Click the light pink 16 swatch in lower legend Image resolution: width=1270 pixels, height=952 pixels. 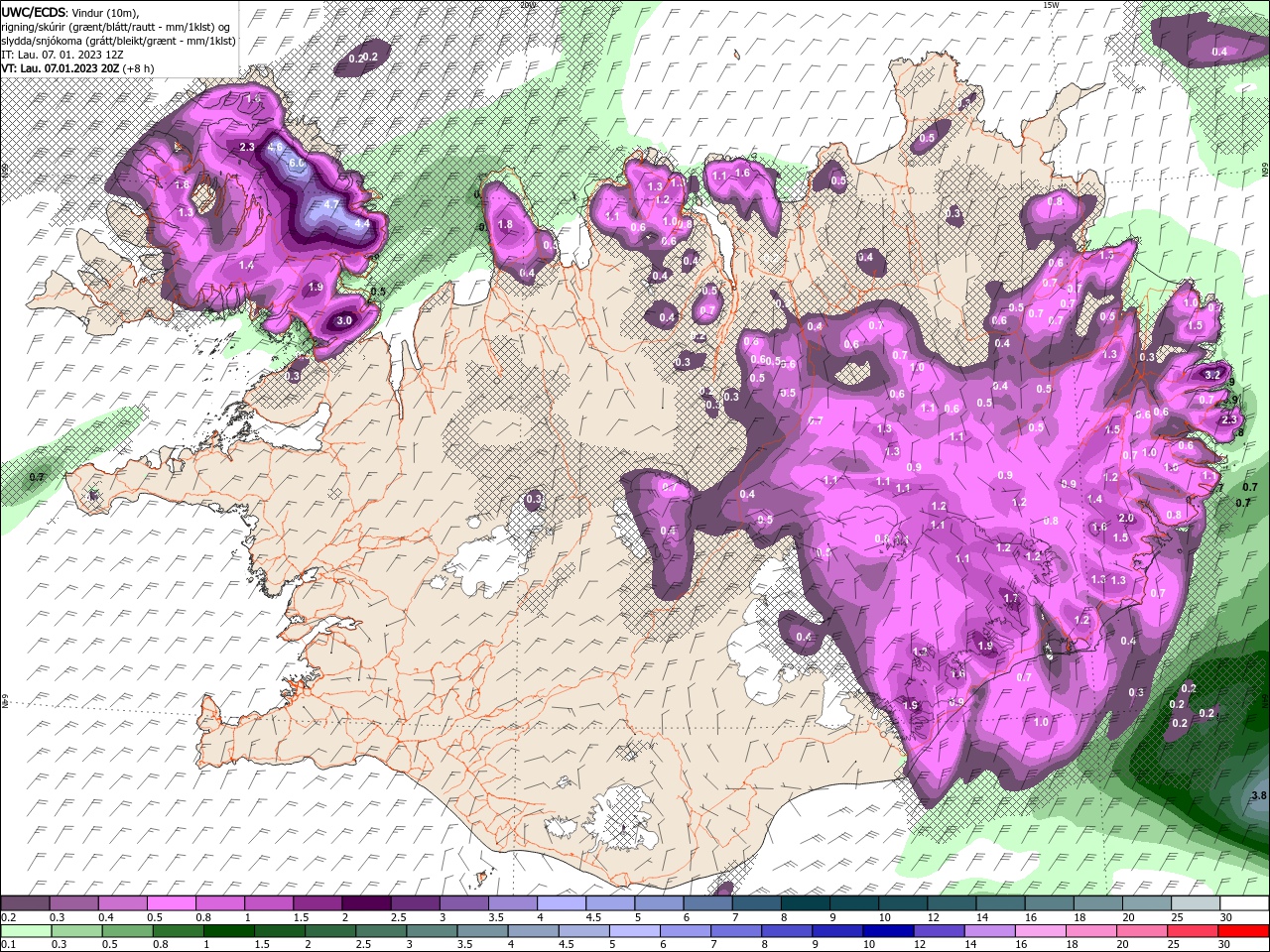click(x=1040, y=931)
